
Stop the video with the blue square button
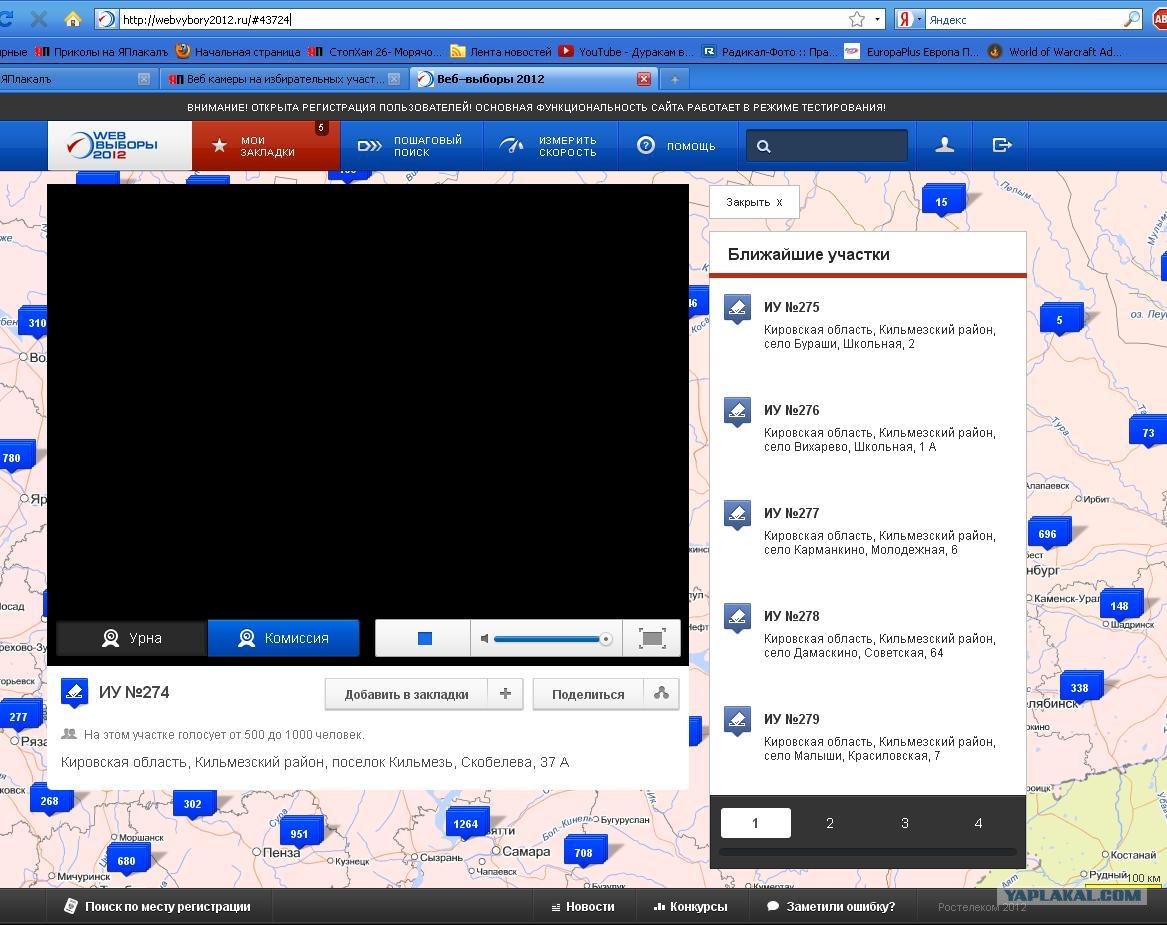(424, 638)
